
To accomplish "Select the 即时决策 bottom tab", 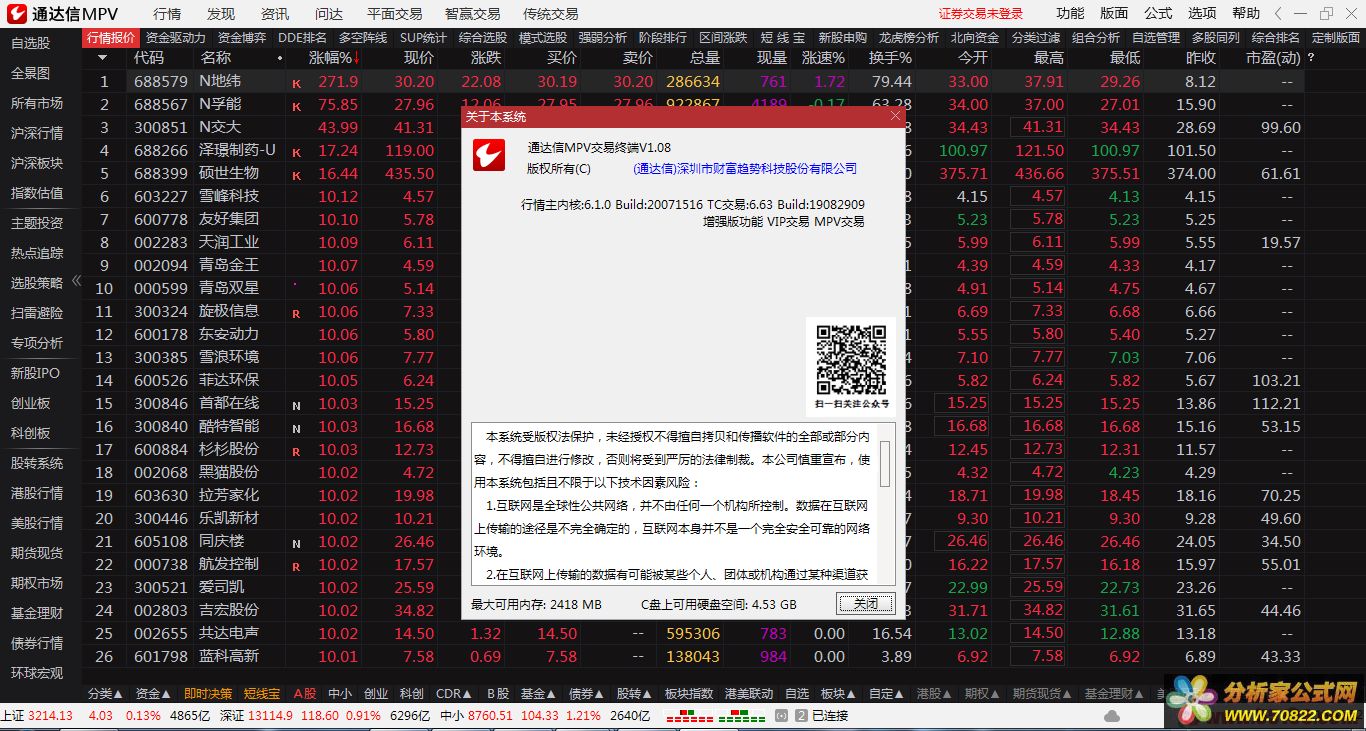I will point(207,693).
